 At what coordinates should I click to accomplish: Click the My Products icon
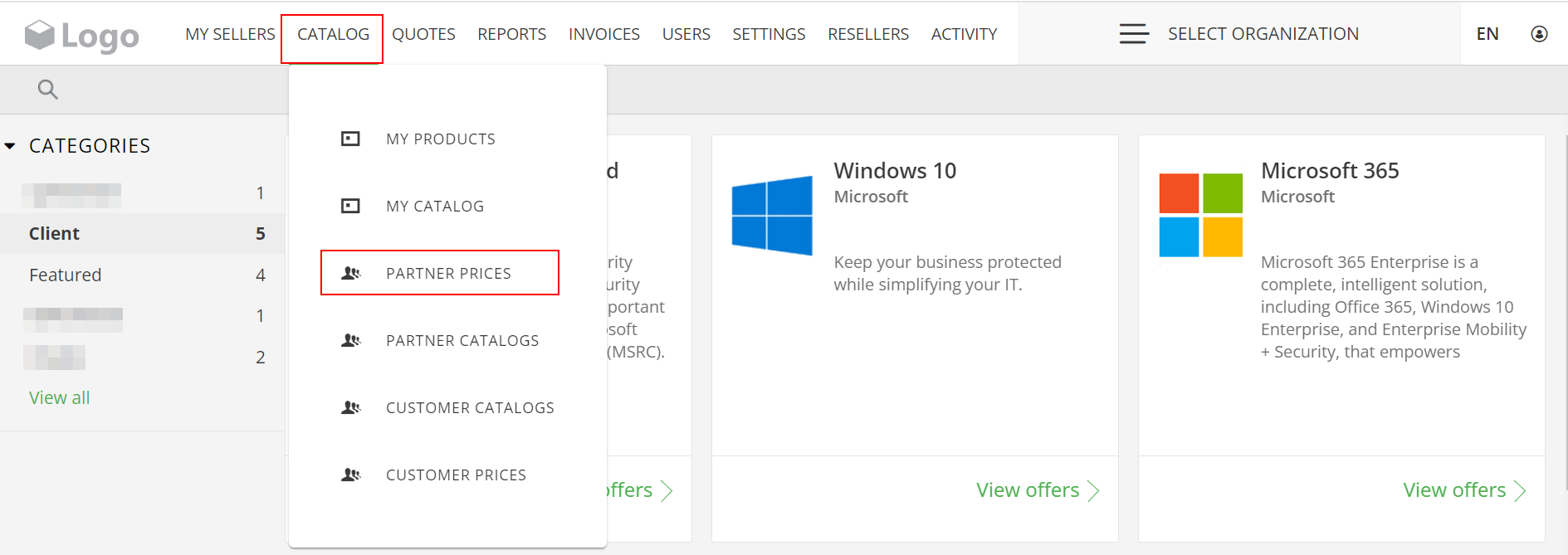(350, 139)
